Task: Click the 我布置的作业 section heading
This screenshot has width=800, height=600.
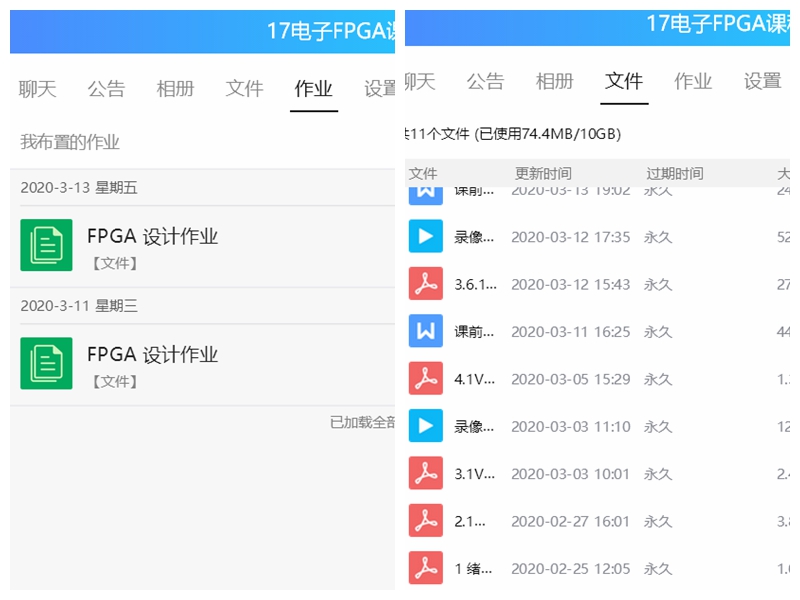Action: tap(70, 142)
